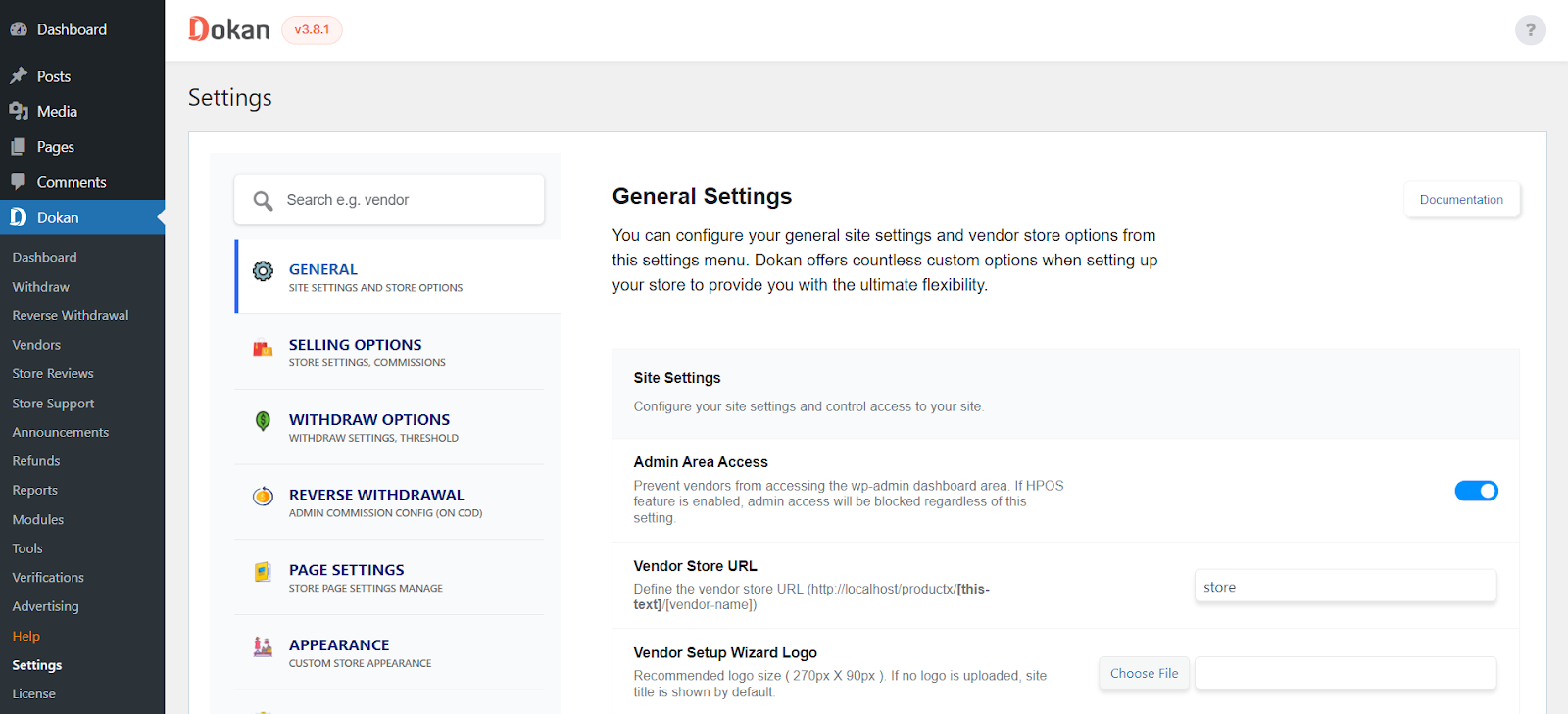This screenshot has width=1568, height=714.
Task: Open Tools submenu link
Action: click(x=27, y=548)
